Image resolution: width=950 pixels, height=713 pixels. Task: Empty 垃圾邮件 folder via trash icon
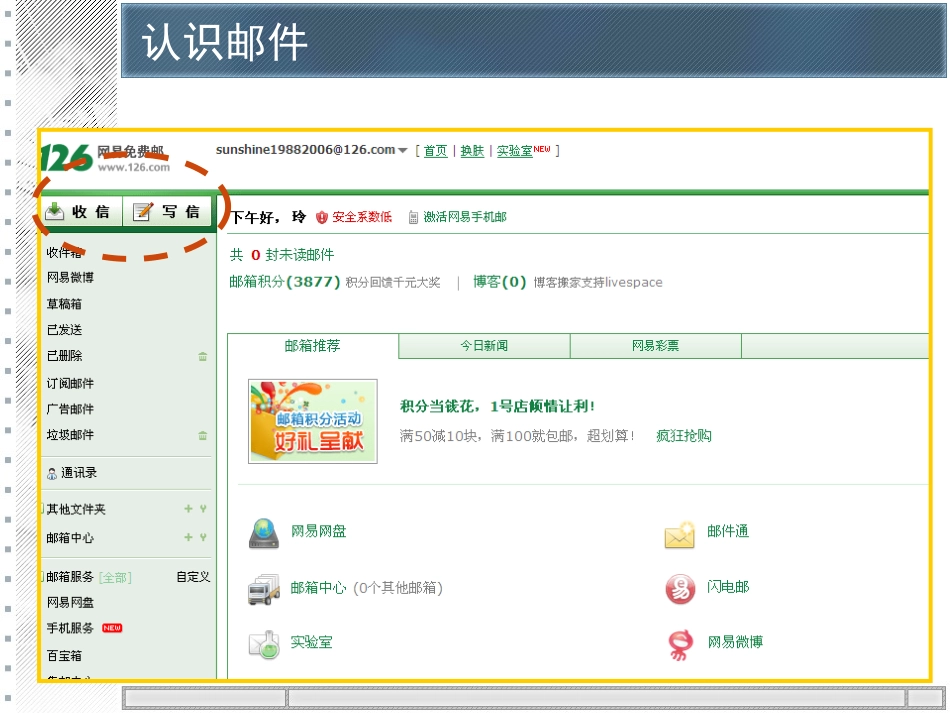pyautogui.click(x=203, y=435)
